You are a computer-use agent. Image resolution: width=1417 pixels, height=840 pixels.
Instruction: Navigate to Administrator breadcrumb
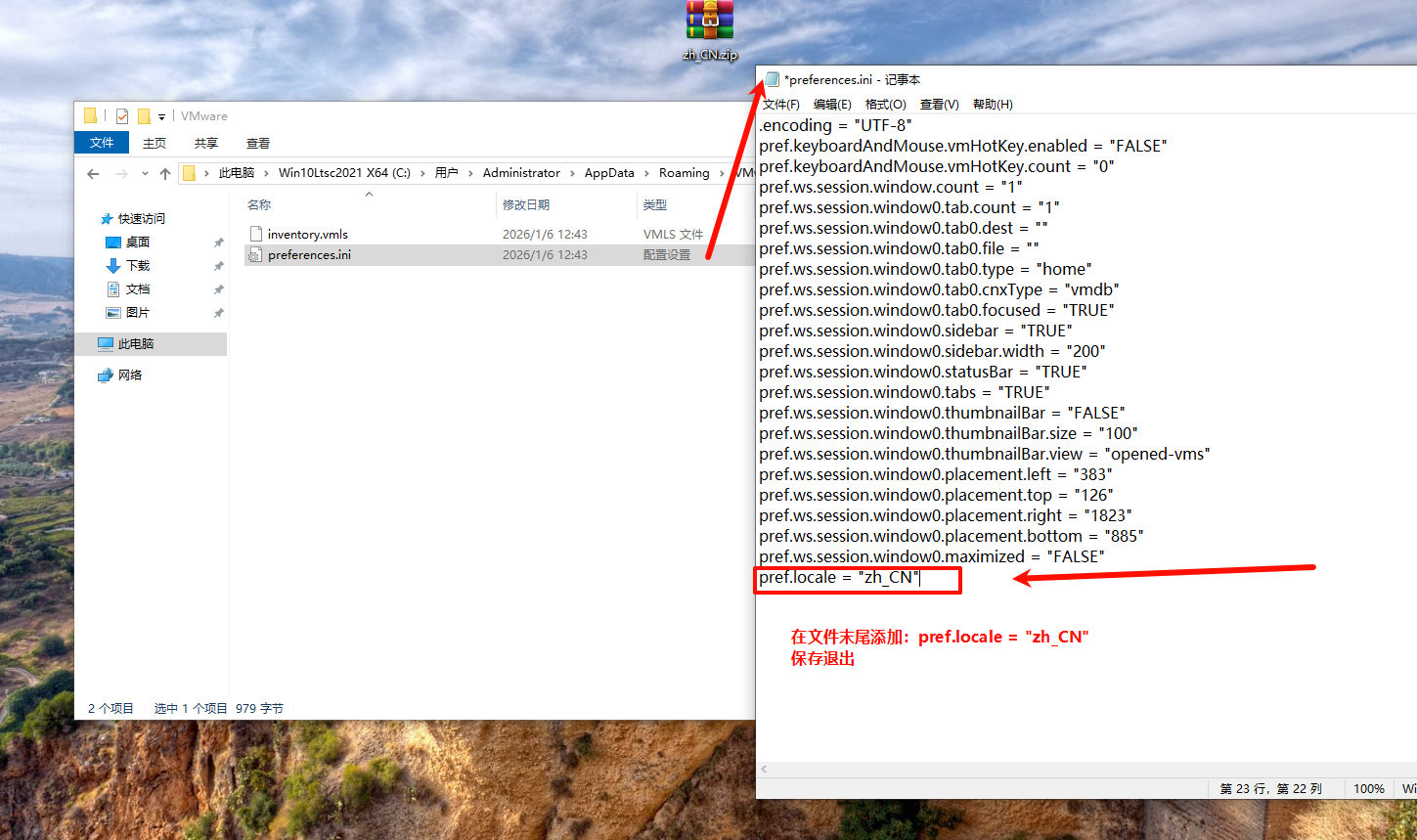521,173
